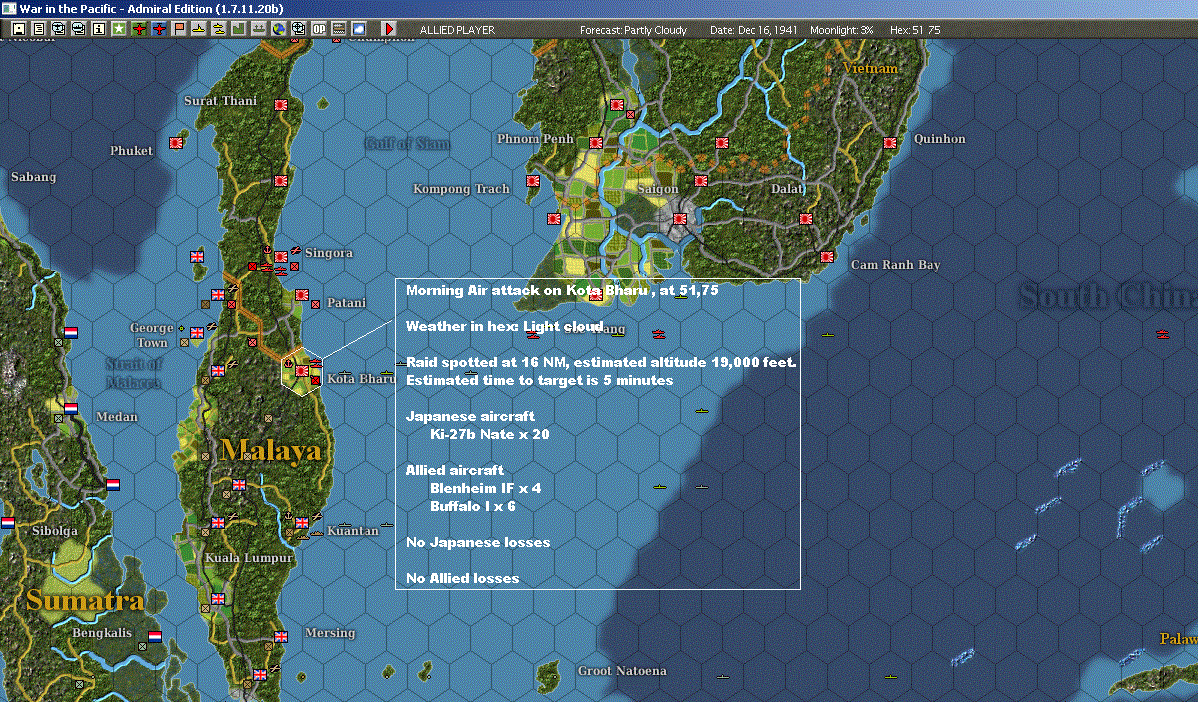The width and height of the screenshot is (1198, 702).
Task: Select the Japanese flag at Cam Ranh Bay
Action: click(827, 257)
